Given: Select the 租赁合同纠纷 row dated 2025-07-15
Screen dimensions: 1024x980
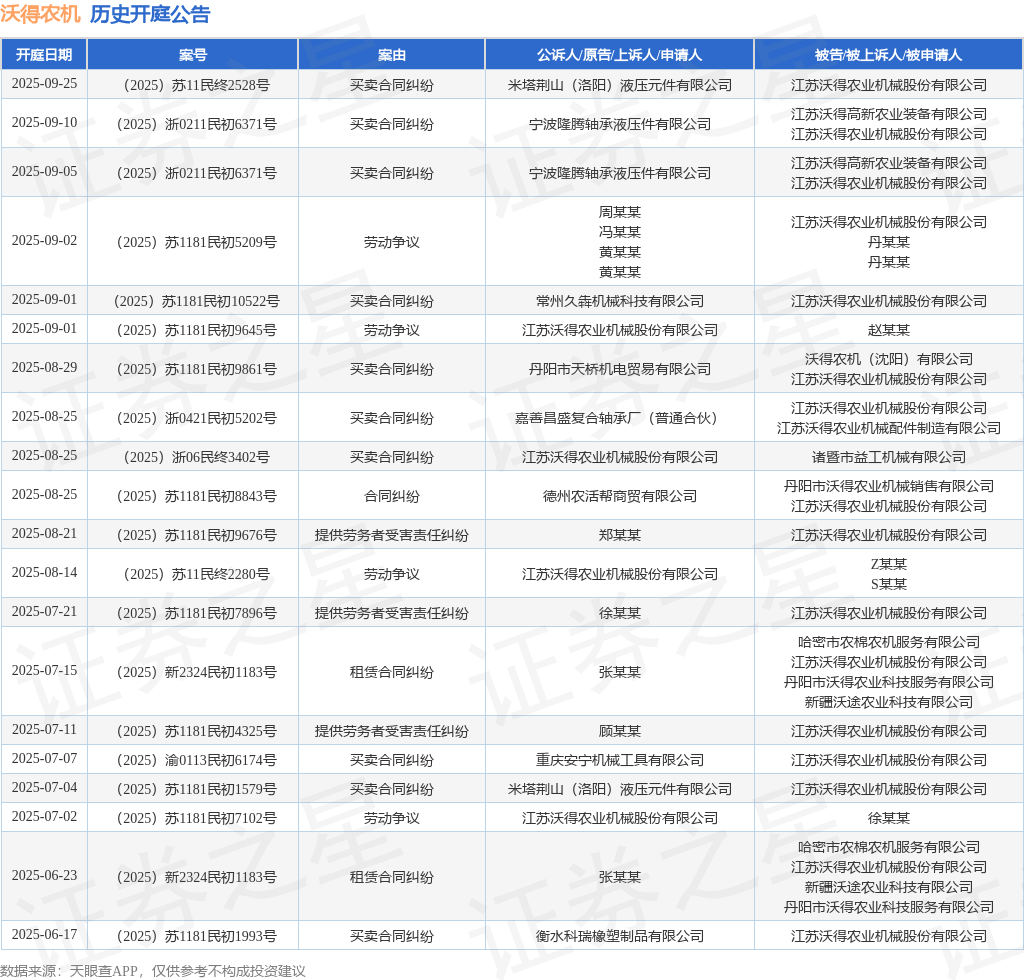Looking at the screenshot, I should point(391,672).
